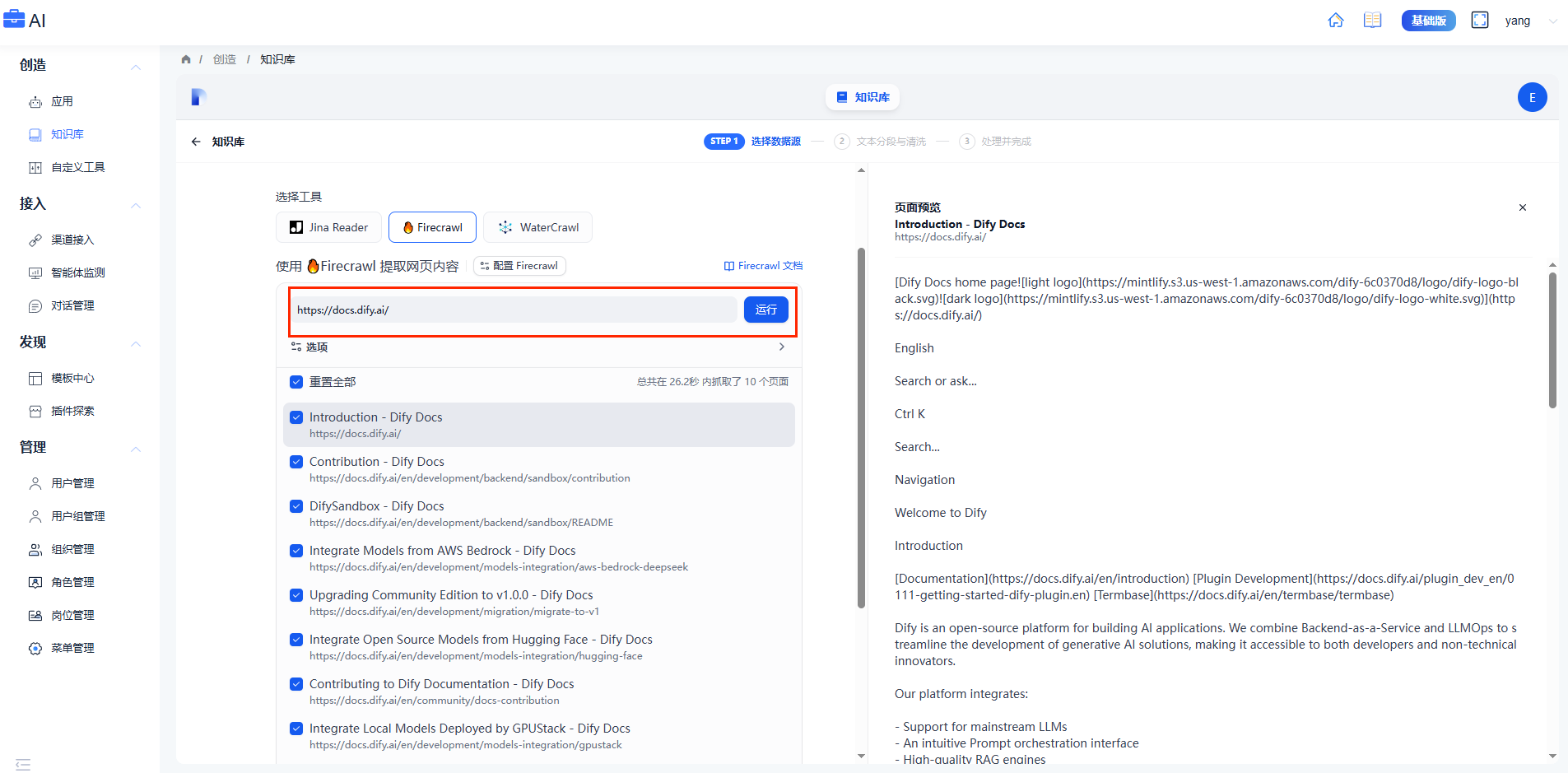Click the WaterCrawl logo icon
The height and width of the screenshot is (773, 1568).
point(505,227)
